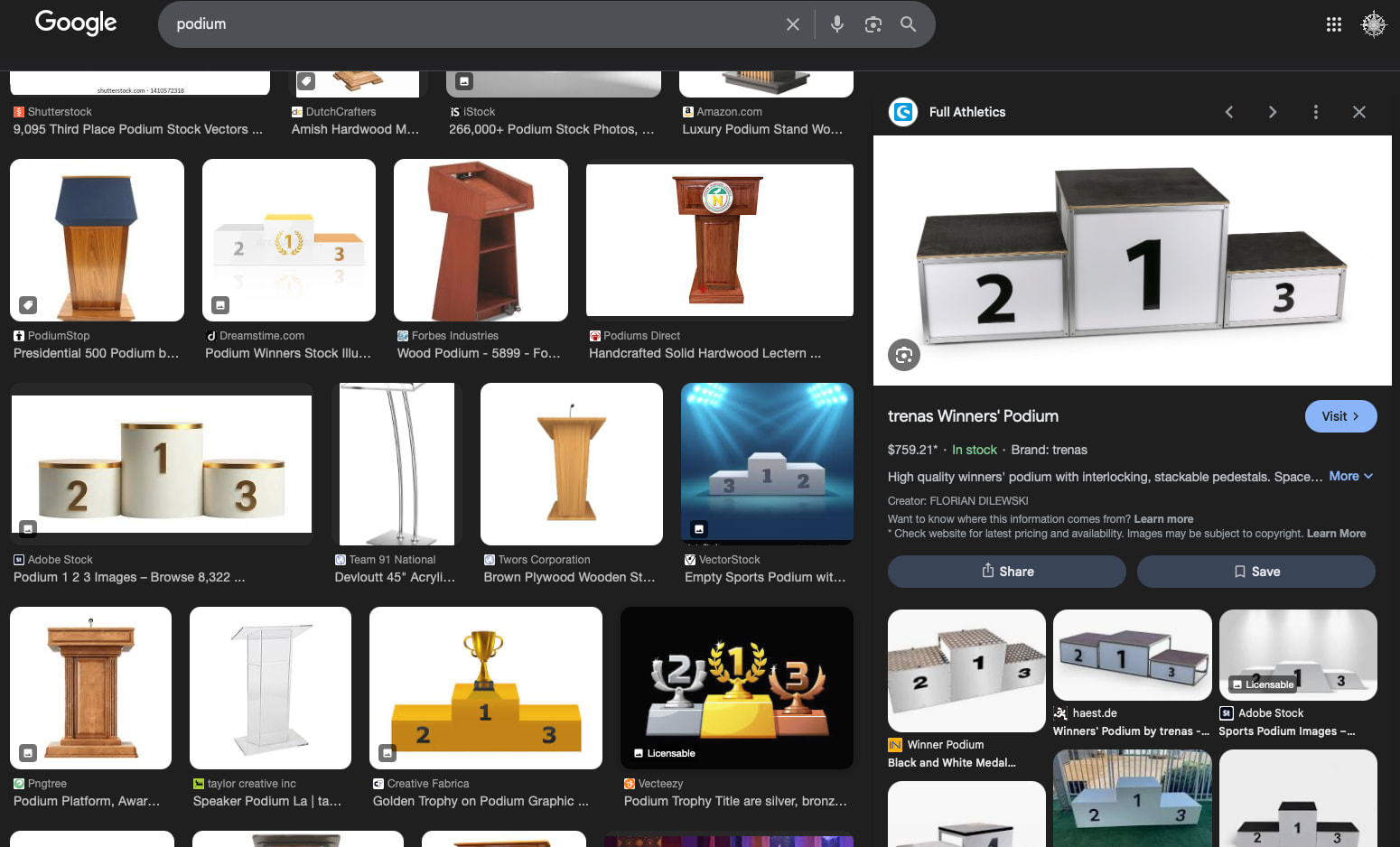This screenshot has height=847, width=1400.
Task: Click the magnifier search button
Action: pos(908,24)
